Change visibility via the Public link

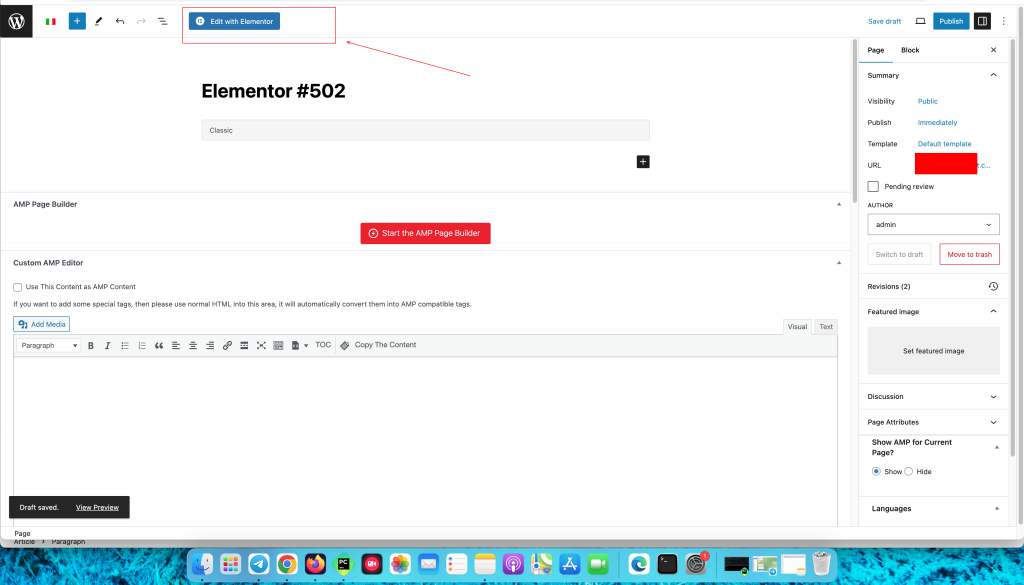tap(927, 101)
